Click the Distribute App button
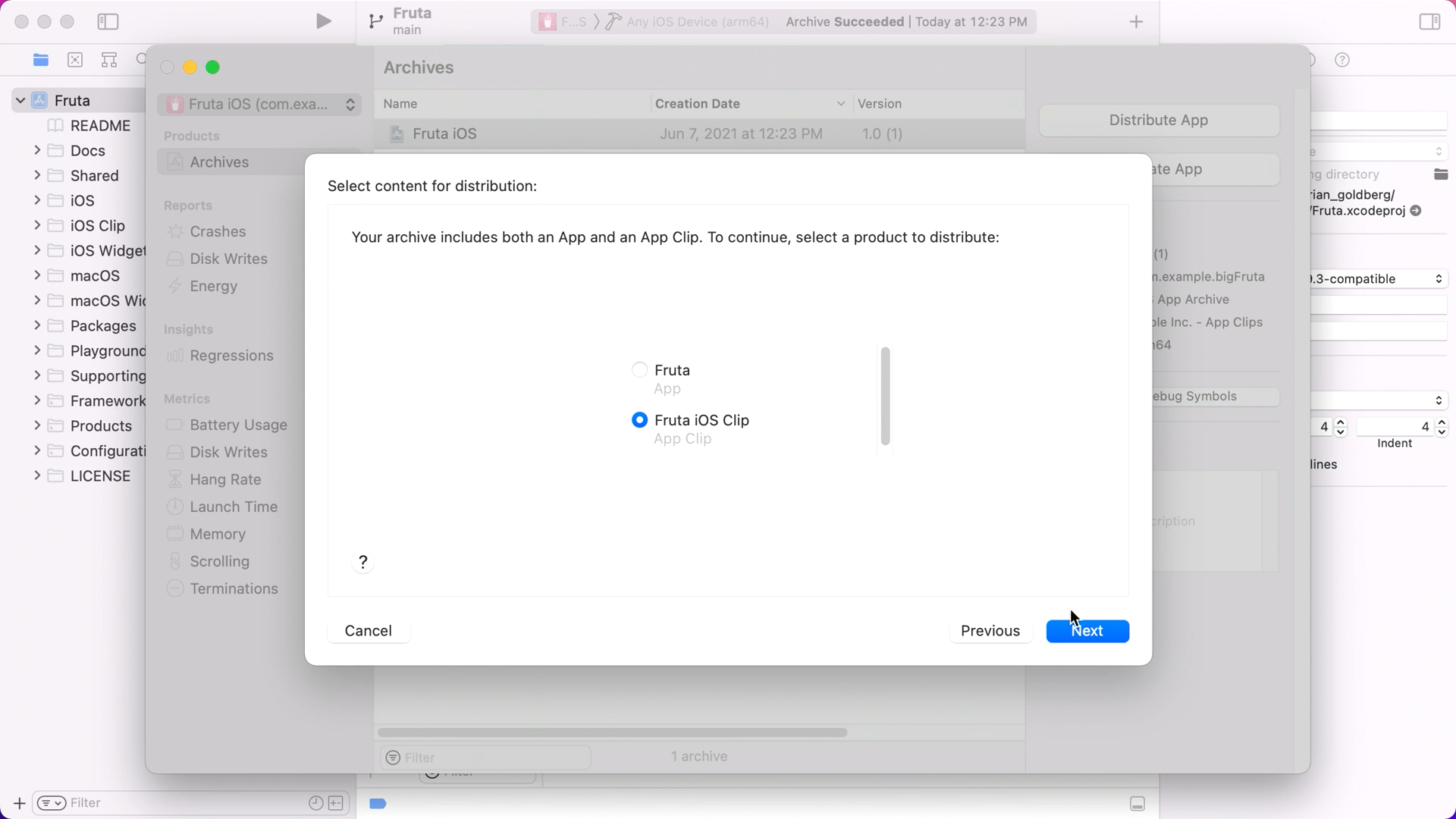Viewport: 1456px width, 819px height. (x=1159, y=120)
